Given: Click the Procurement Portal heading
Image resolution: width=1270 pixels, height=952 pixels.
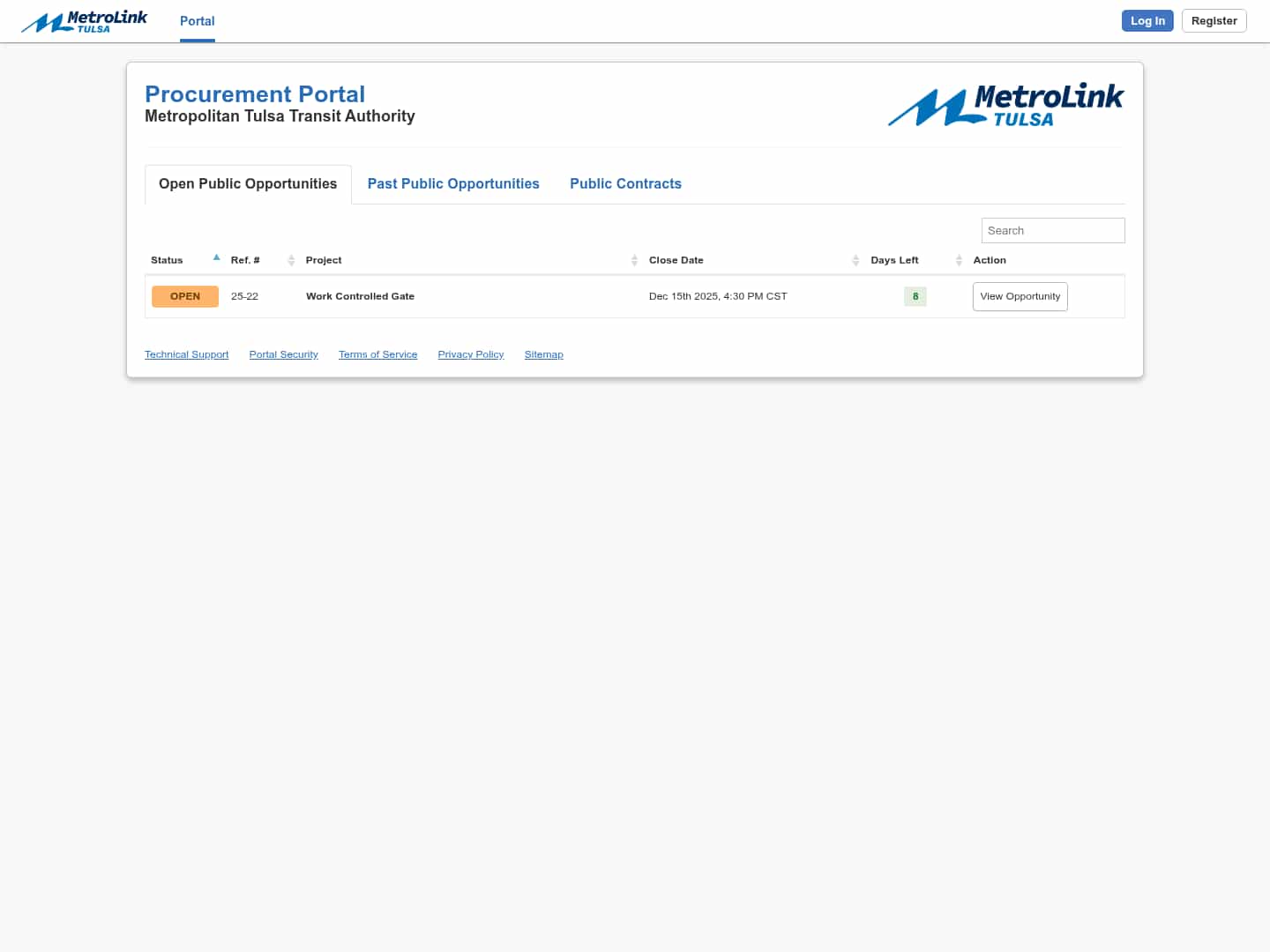Looking at the screenshot, I should pyautogui.click(x=255, y=94).
